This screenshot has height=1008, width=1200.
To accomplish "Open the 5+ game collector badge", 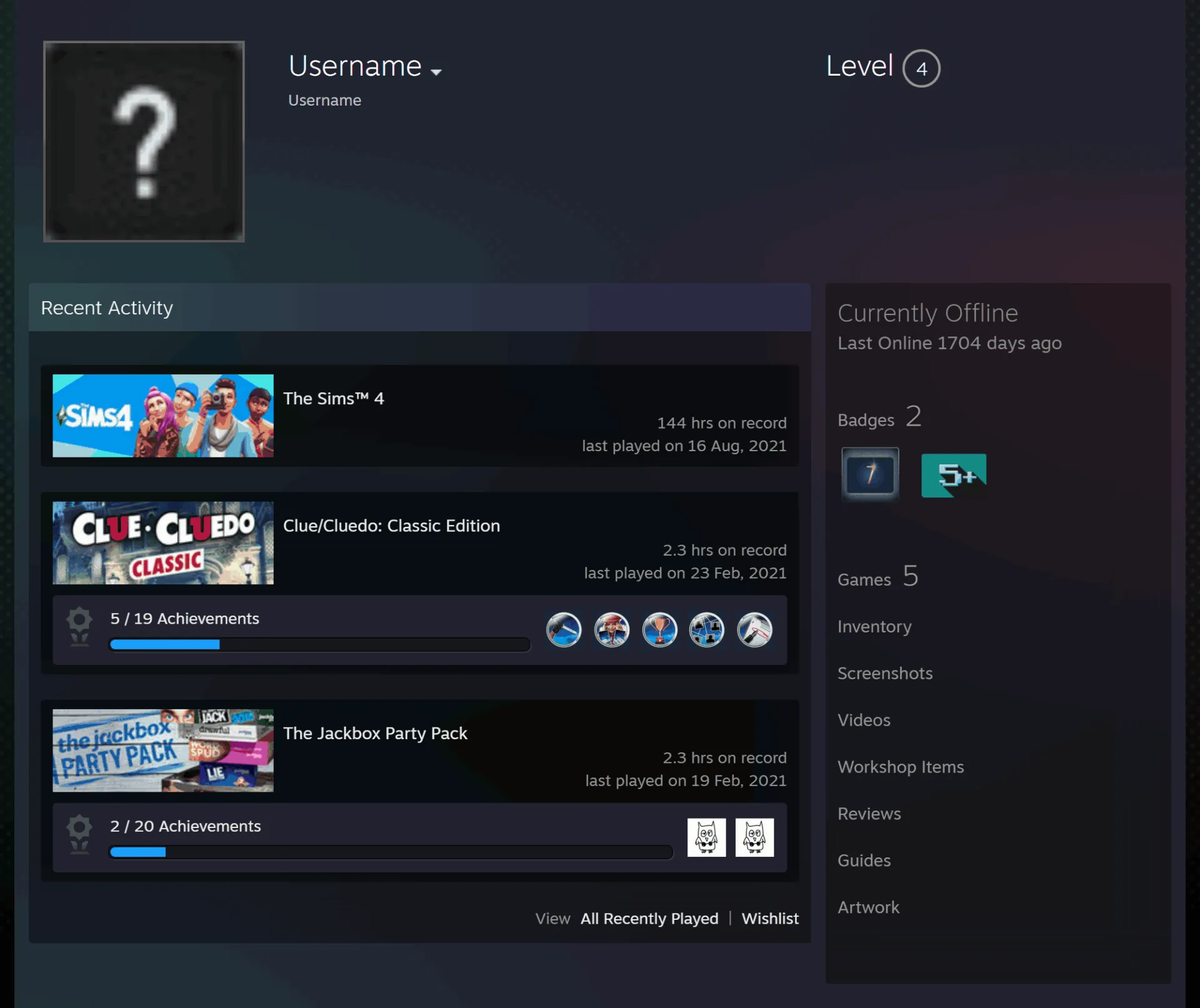I will pyautogui.click(x=954, y=476).
